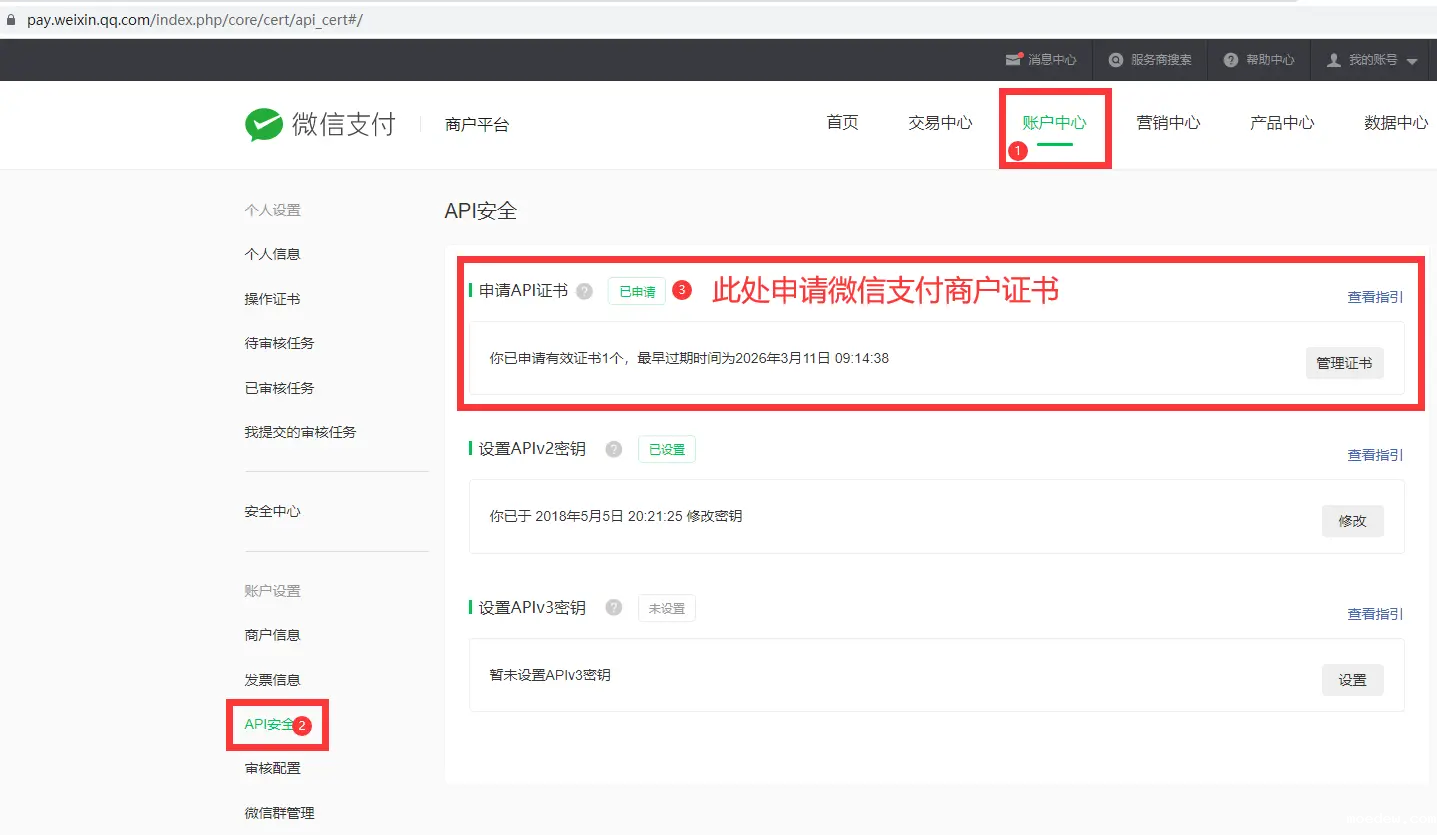Open 商户信息 in the sidebar

(272, 635)
